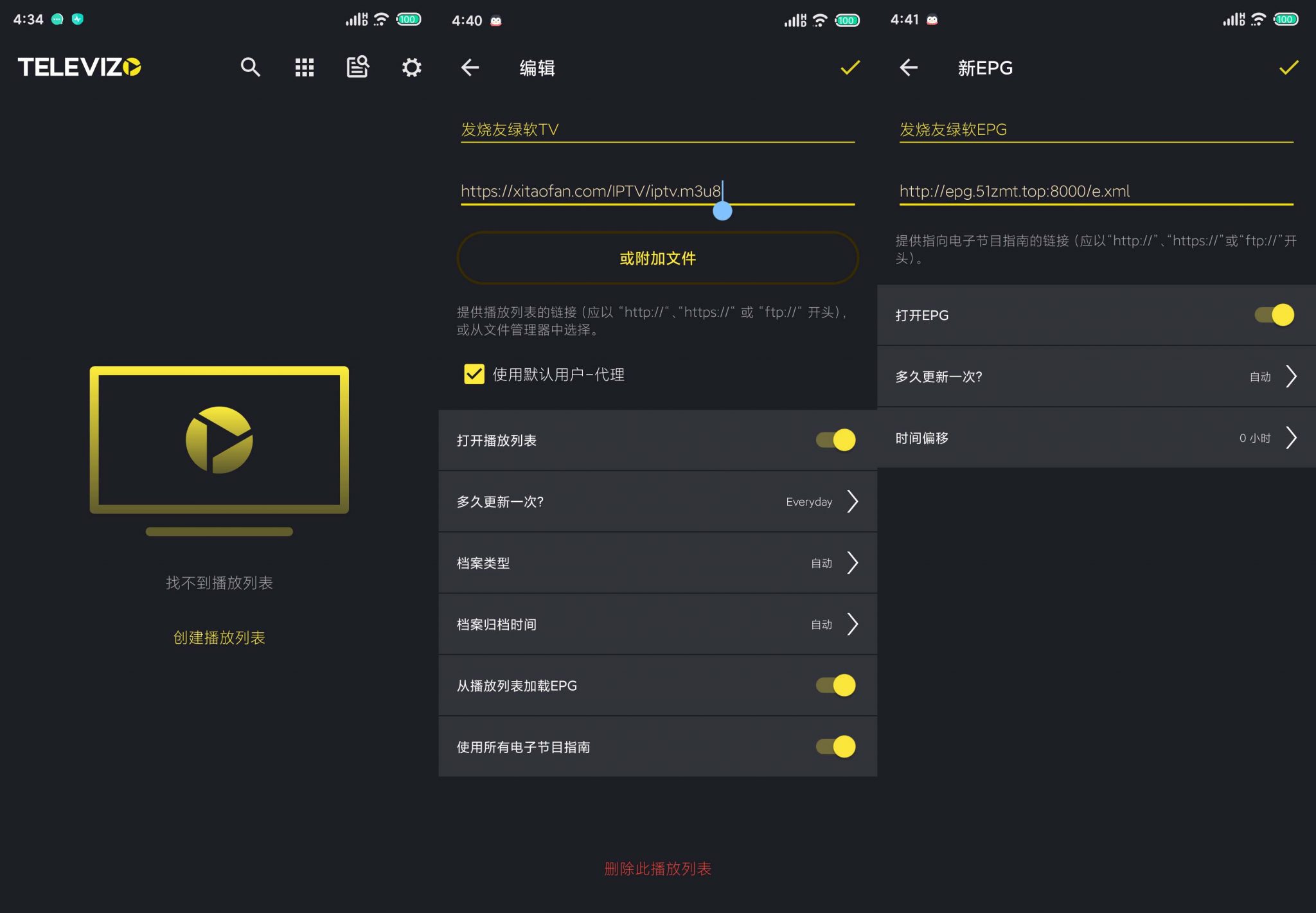
Task: Click the search magnifier icon
Action: coord(250,67)
